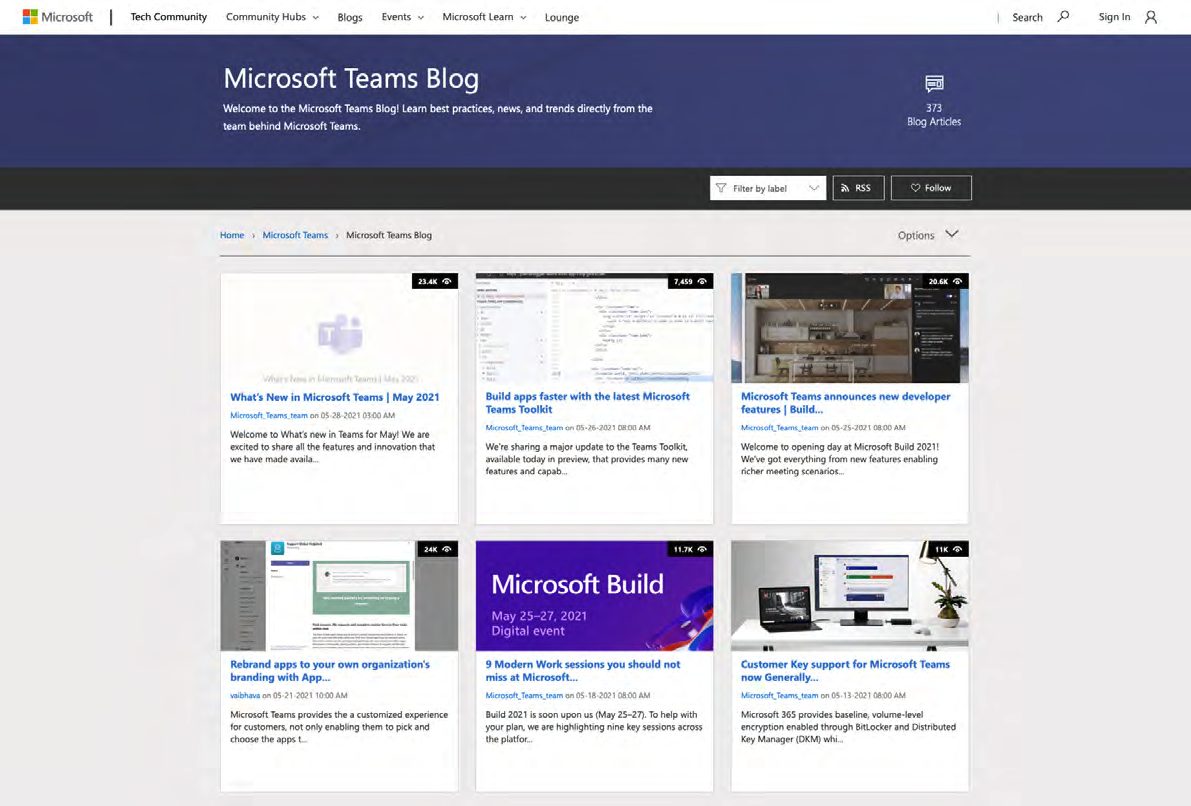Image resolution: width=1191 pixels, height=806 pixels.
Task: Open the Lounge navigation item
Action: coord(561,17)
